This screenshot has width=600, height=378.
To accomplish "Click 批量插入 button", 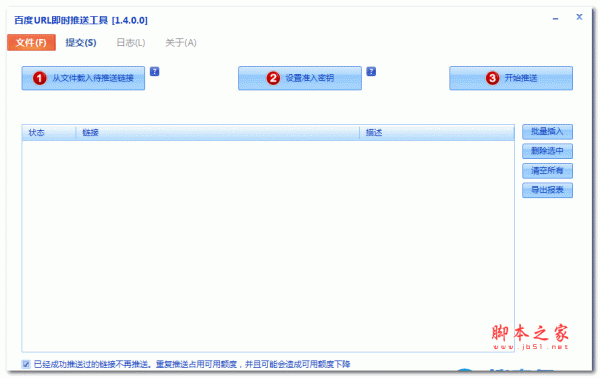I will click(547, 132).
